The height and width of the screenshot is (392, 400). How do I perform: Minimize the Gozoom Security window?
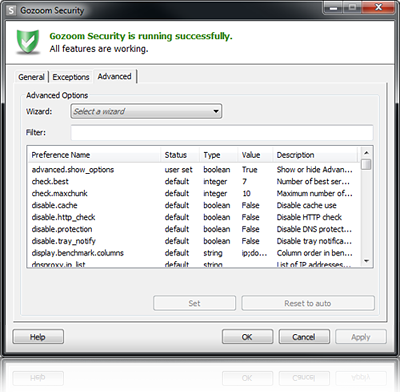pos(334,7)
